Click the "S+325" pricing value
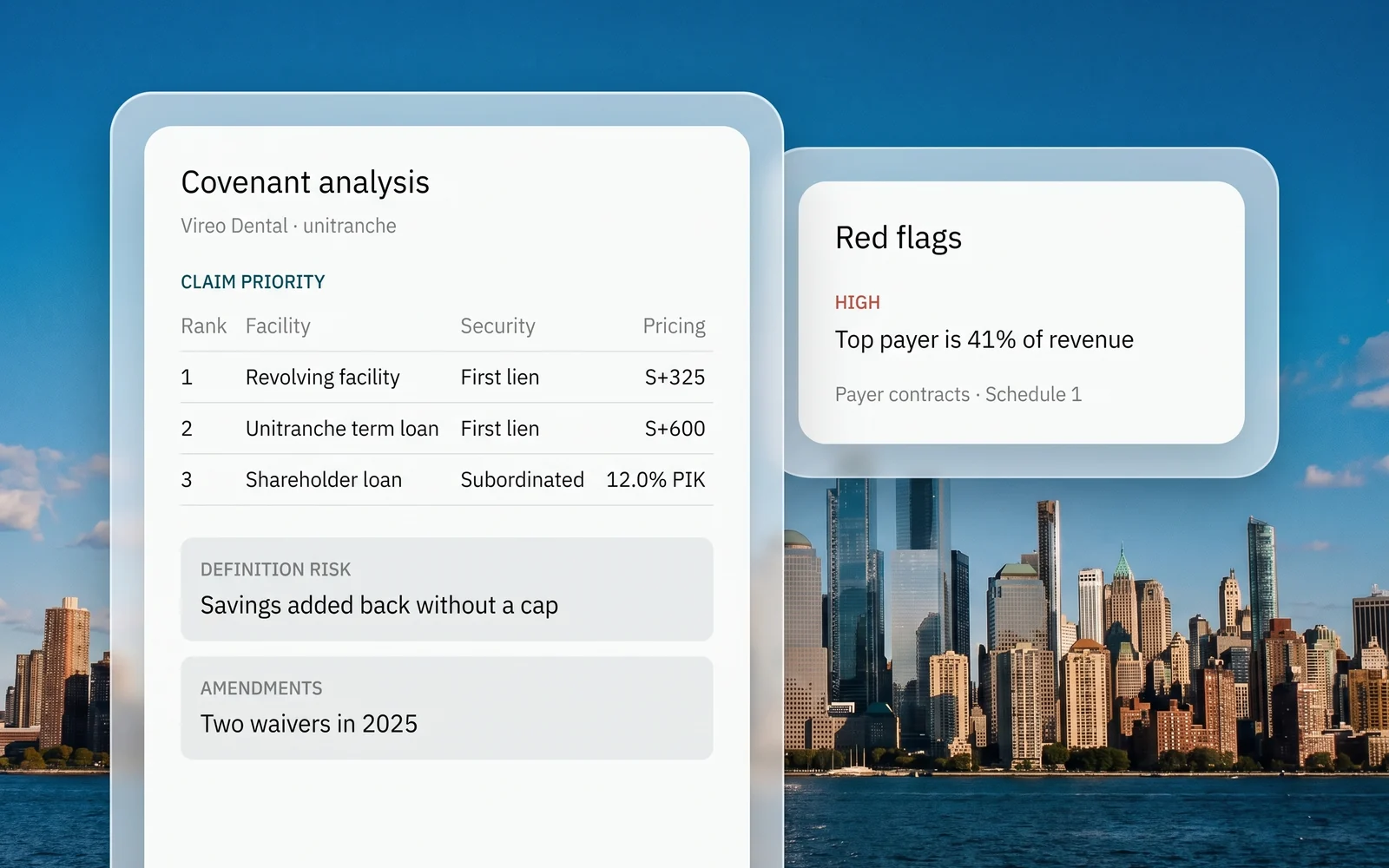 tap(675, 378)
